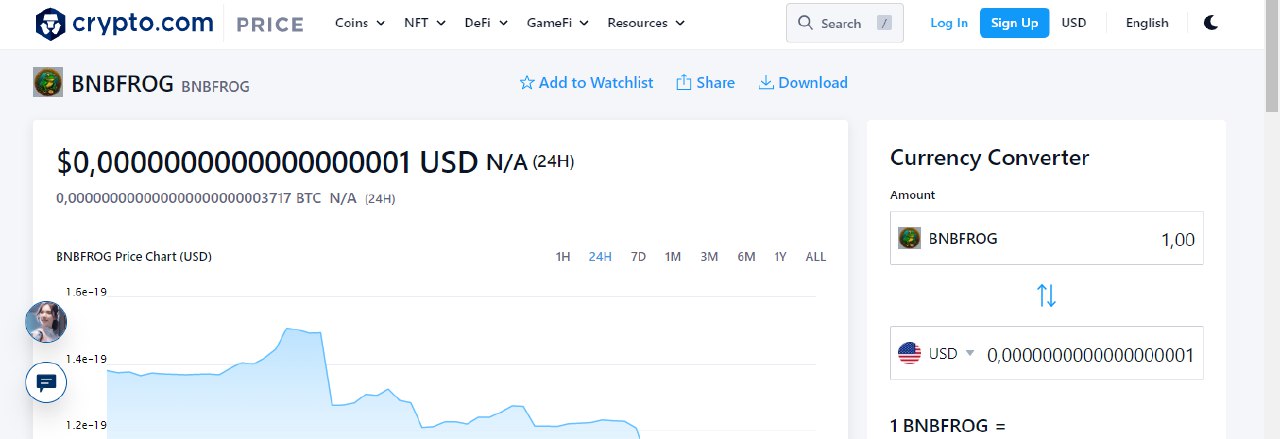1280x439 pixels.
Task: Swap currencies with the arrows icon
Action: point(1046,295)
